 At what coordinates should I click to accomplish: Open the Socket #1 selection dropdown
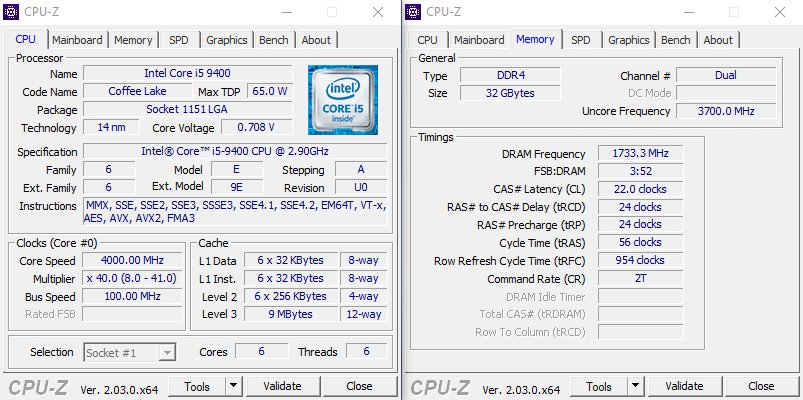(130, 352)
